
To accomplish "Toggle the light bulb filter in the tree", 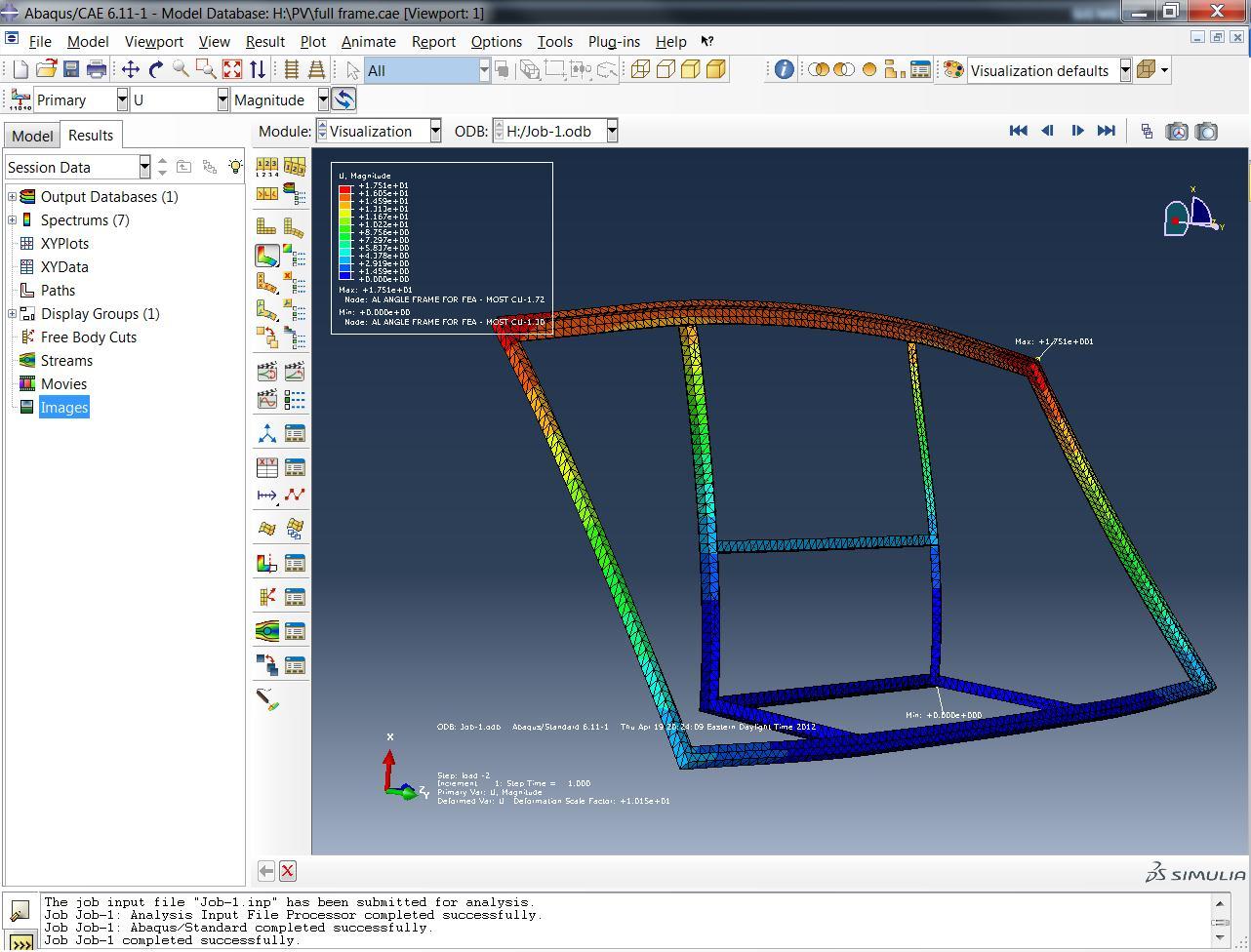I will [235, 167].
